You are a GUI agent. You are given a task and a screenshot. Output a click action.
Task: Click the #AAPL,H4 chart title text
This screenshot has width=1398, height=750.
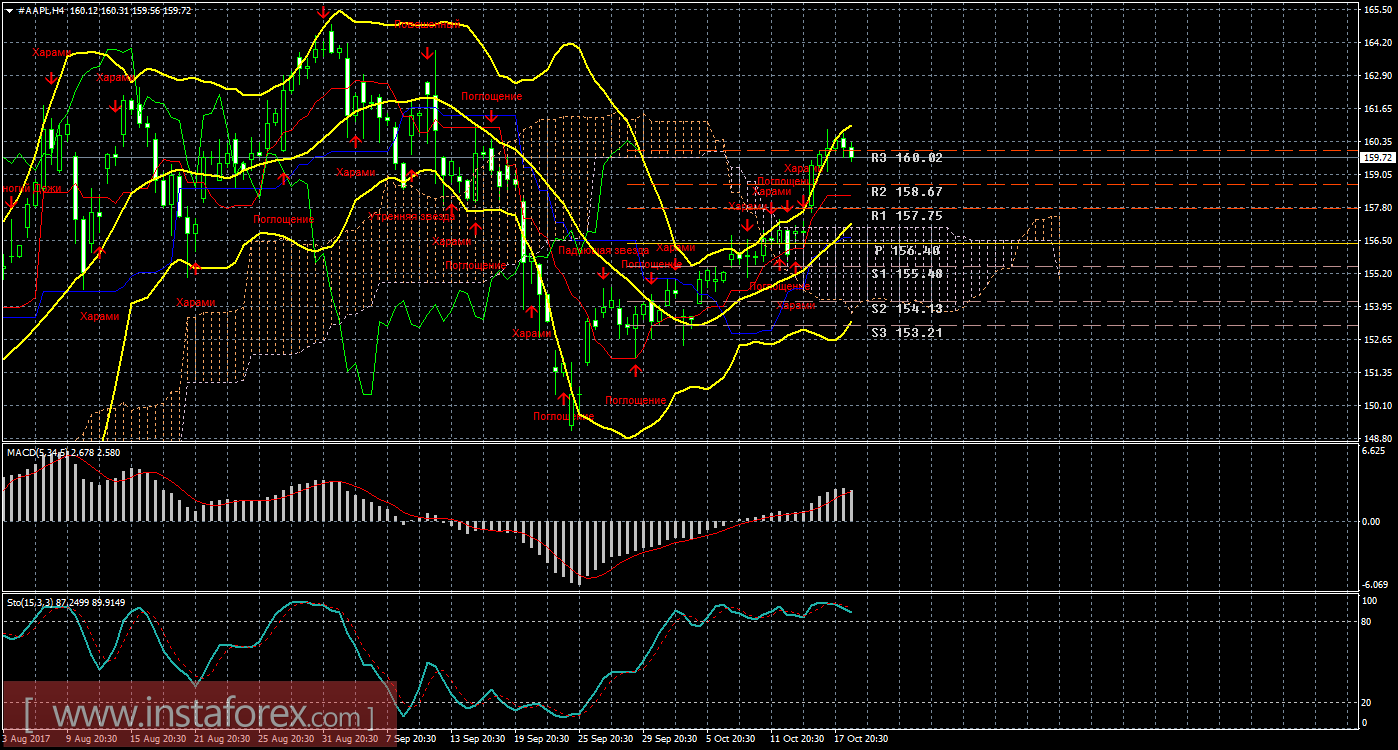pos(42,10)
